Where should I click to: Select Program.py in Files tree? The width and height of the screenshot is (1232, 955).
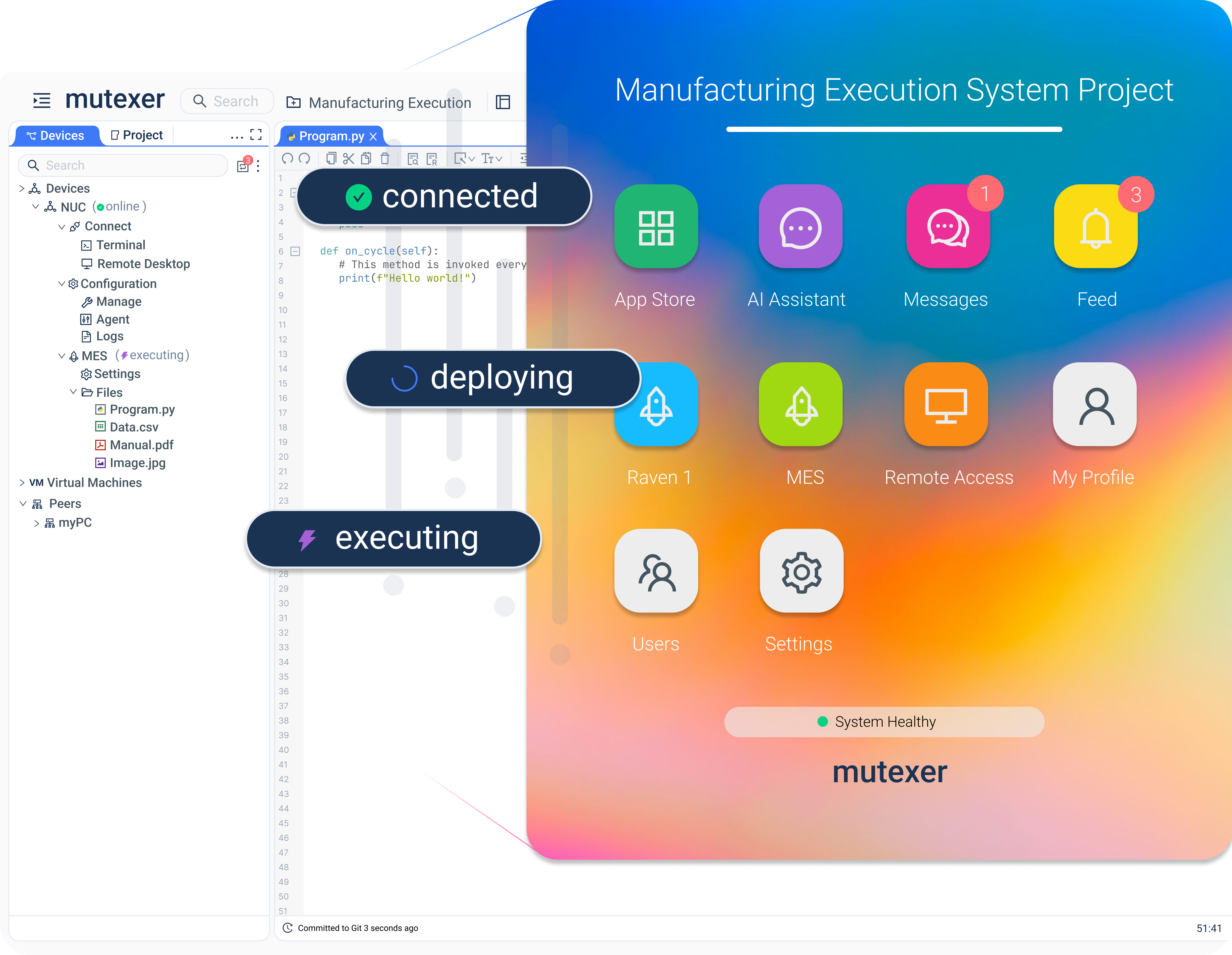tap(135, 409)
